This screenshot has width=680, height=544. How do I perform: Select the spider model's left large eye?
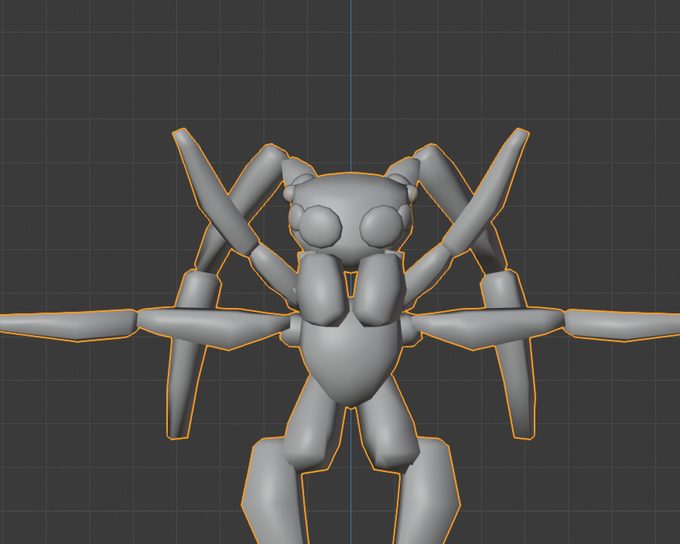coord(320,226)
